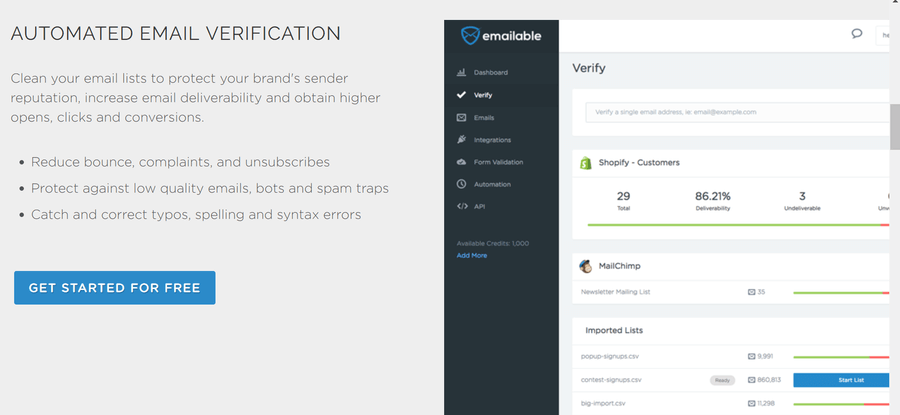Click the page vertical scrollbar thumb

coord(895,127)
